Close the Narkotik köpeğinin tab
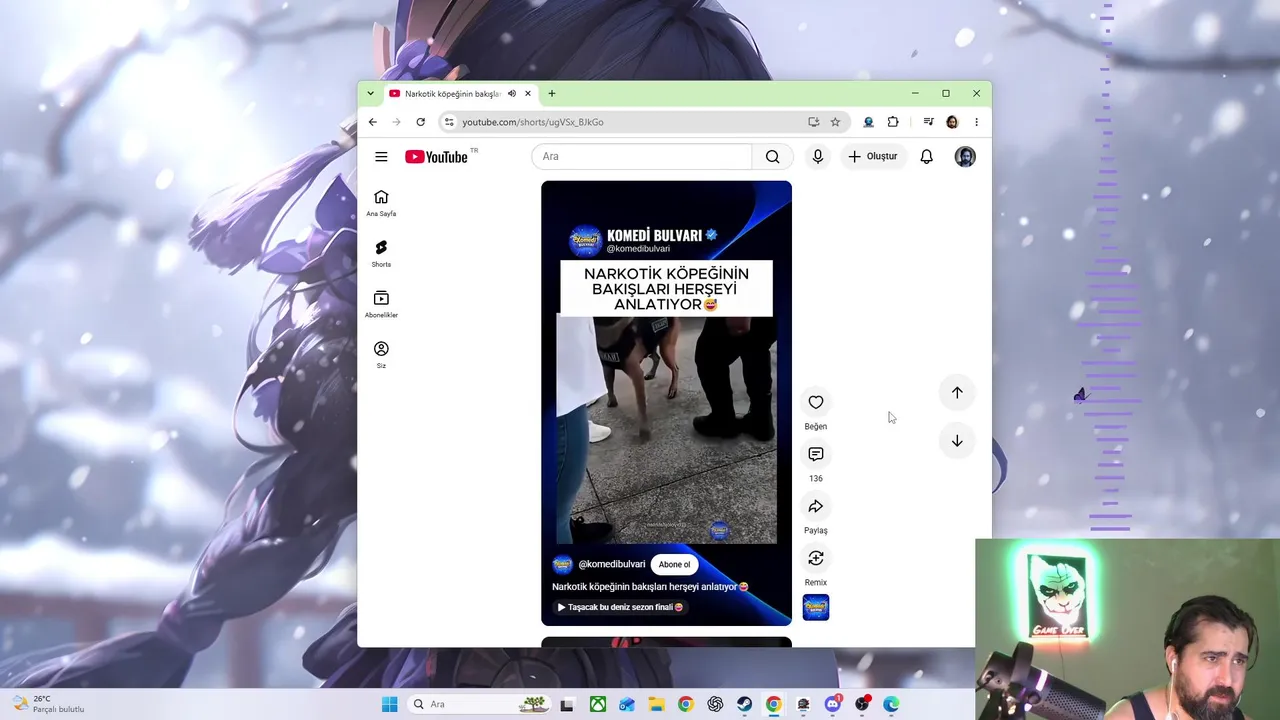1280x720 pixels. [528, 94]
